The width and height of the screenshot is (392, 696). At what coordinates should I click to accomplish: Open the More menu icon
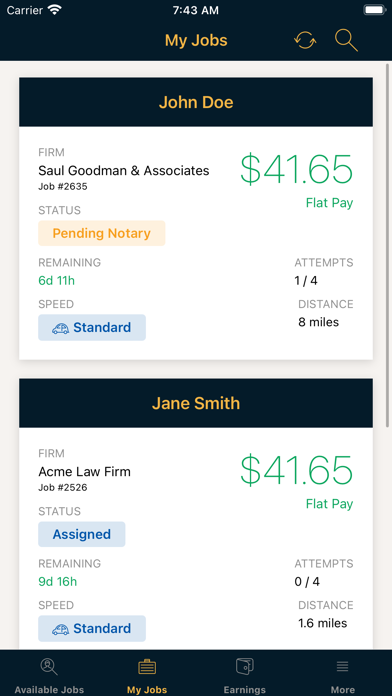tap(342, 666)
